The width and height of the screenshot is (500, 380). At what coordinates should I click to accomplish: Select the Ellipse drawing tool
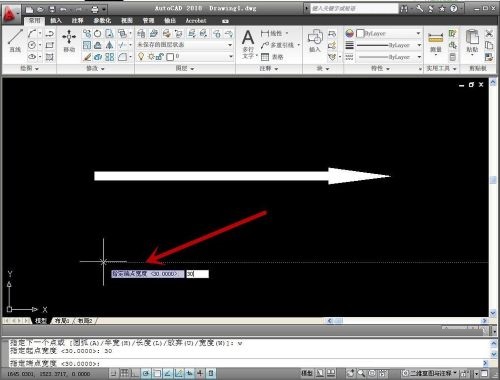click(32, 57)
